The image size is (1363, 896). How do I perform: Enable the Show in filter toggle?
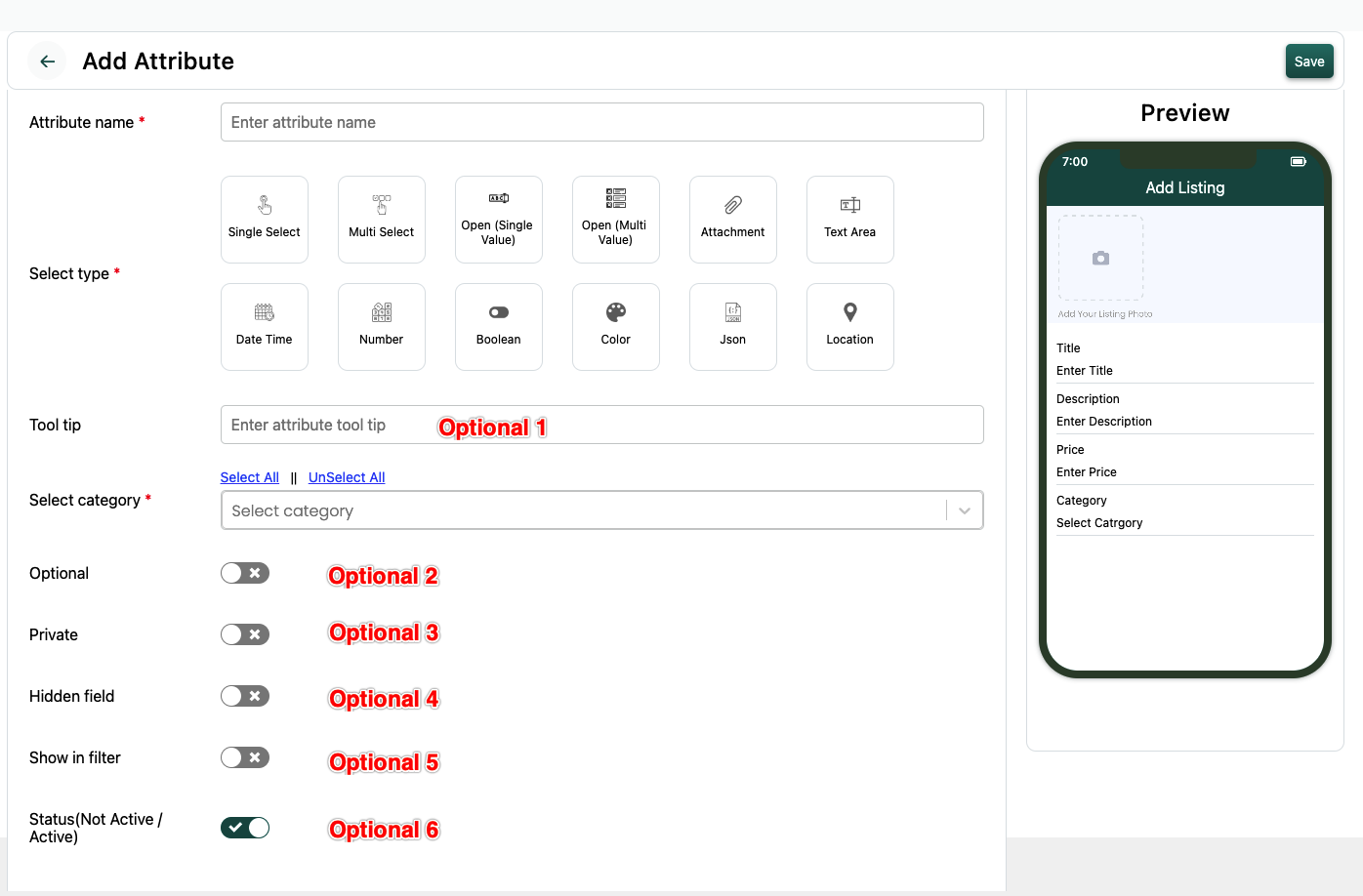click(245, 757)
